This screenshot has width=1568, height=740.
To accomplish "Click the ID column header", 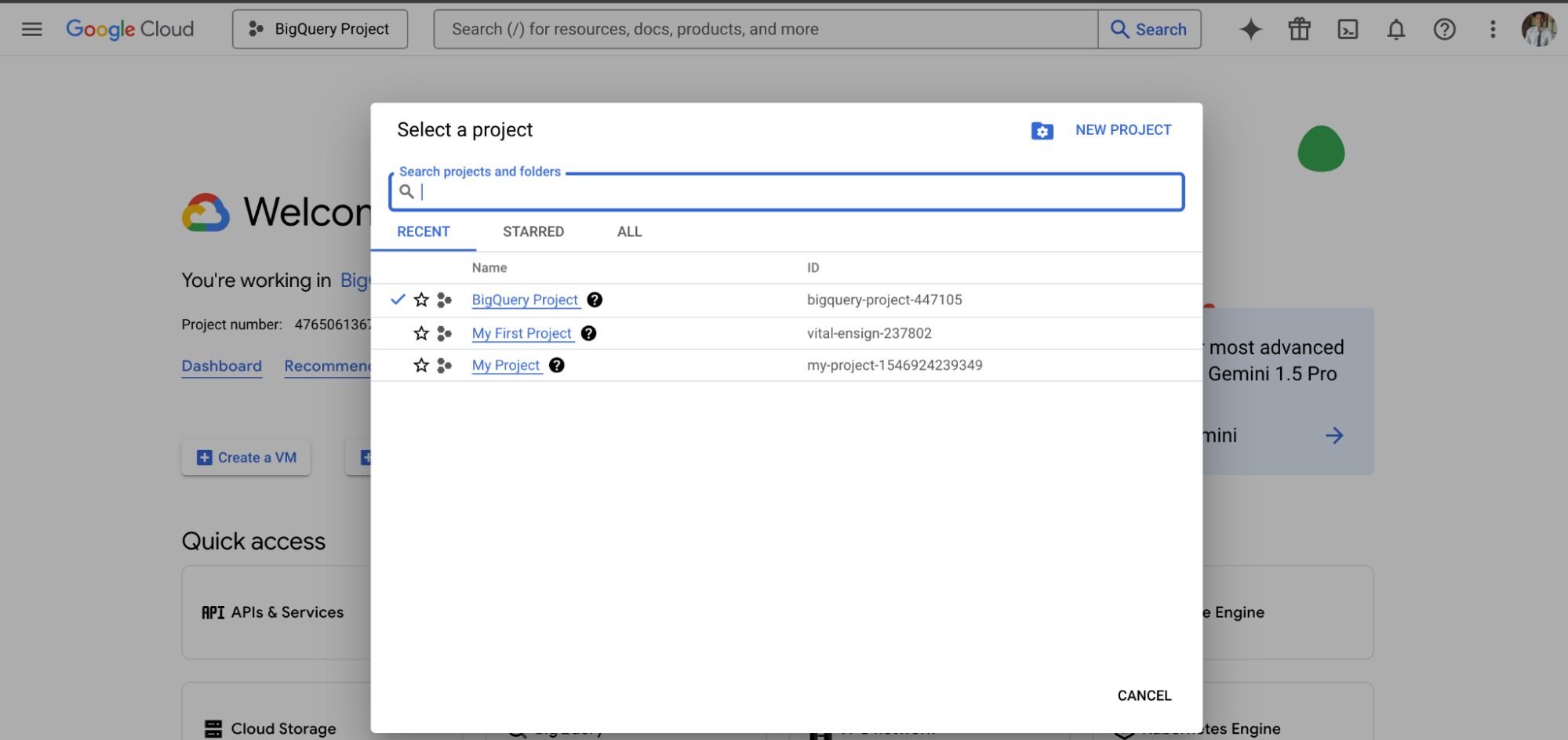I will pyautogui.click(x=813, y=268).
